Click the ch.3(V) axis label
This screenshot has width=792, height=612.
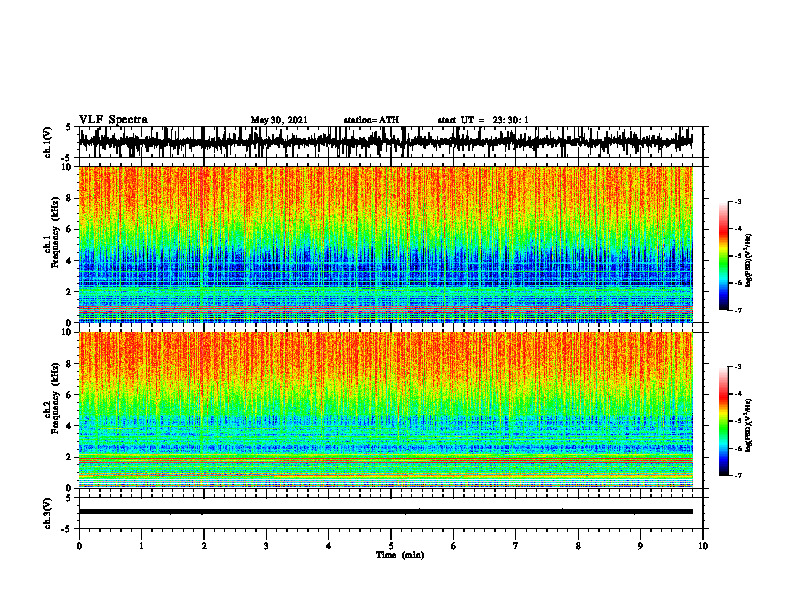click(x=48, y=513)
